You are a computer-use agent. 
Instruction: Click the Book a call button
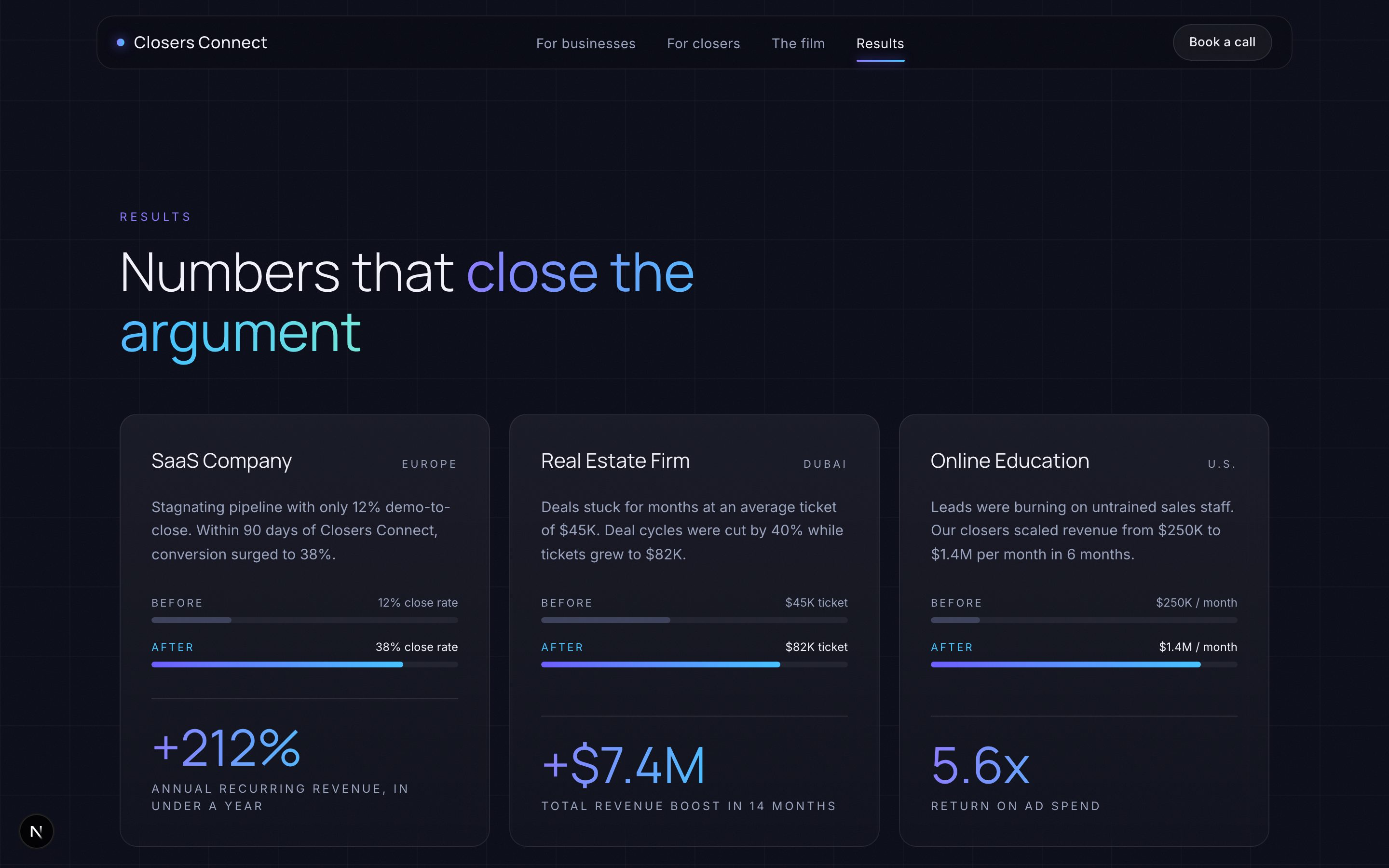pyautogui.click(x=1222, y=42)
